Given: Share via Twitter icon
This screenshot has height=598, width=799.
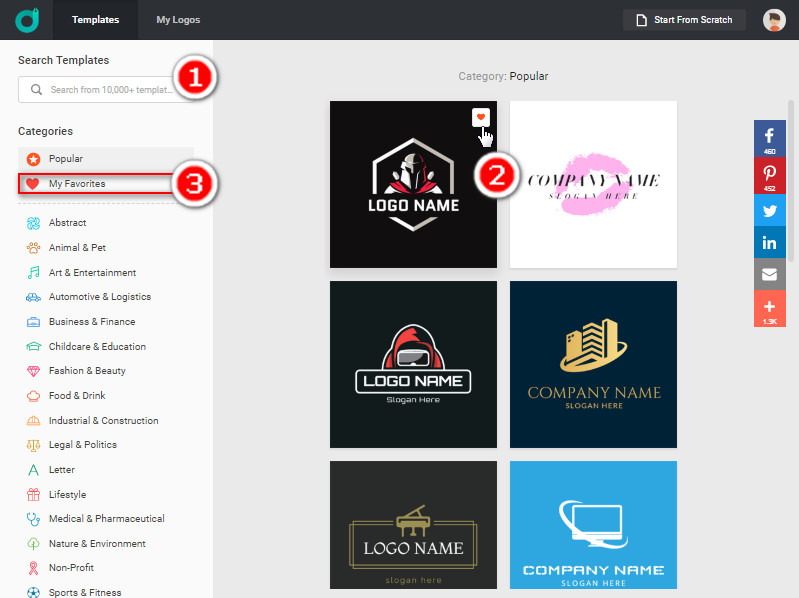Looking at the screenshot, I should point(770,209).
